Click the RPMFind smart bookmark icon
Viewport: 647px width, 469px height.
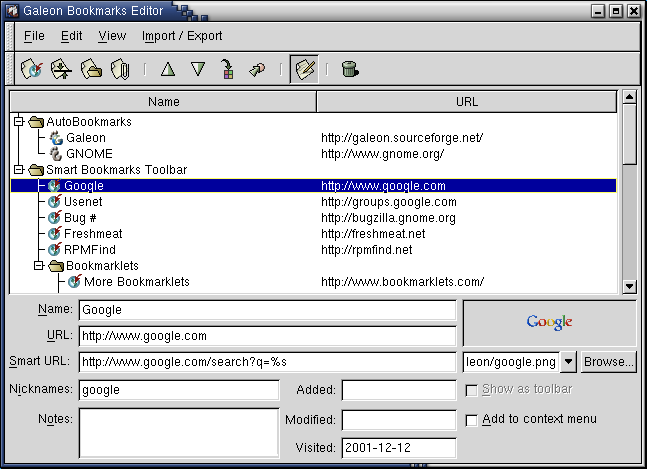(x=54, y=250)
